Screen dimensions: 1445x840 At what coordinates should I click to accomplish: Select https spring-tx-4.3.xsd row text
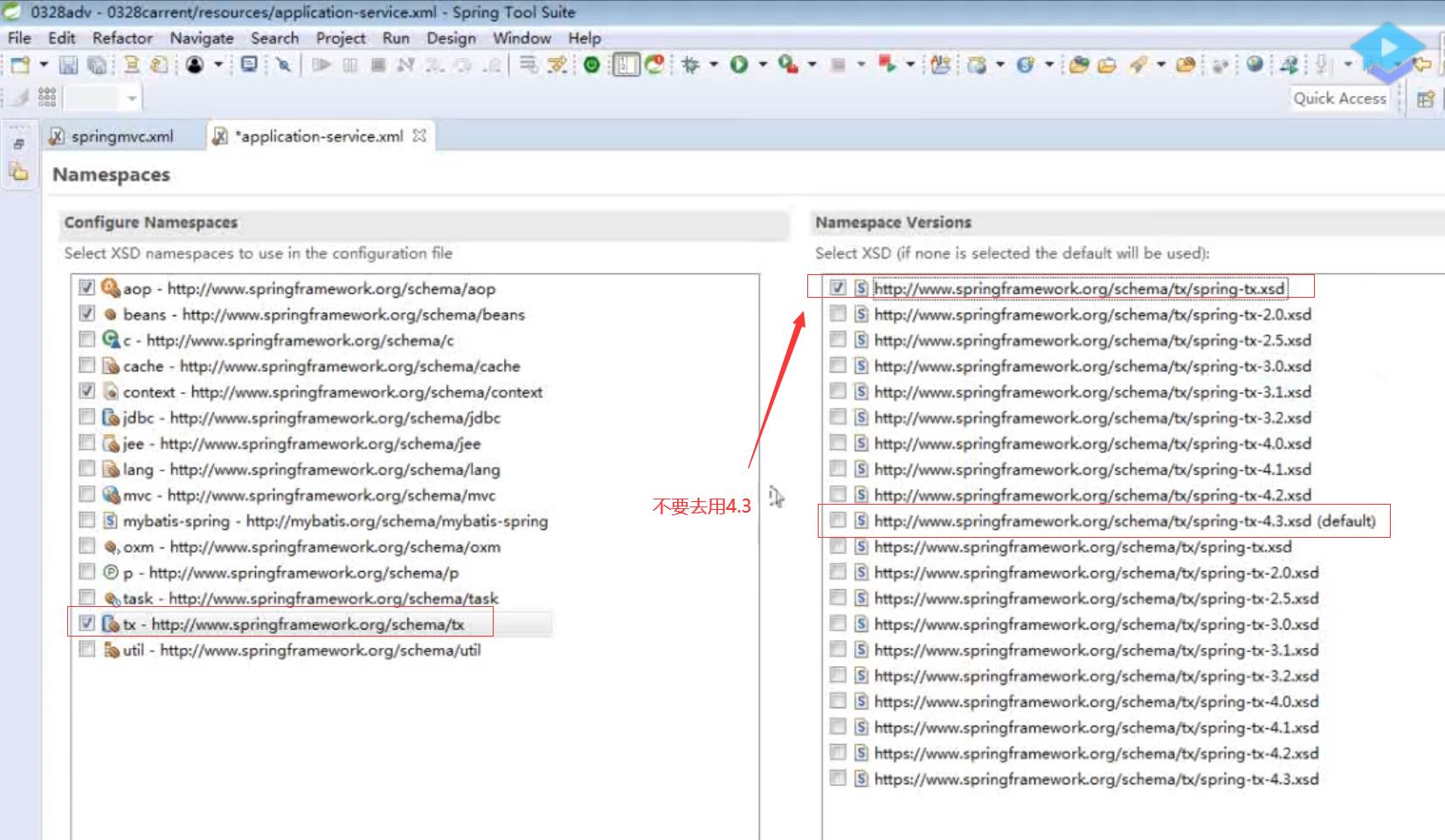click(x=1096, y=779)
